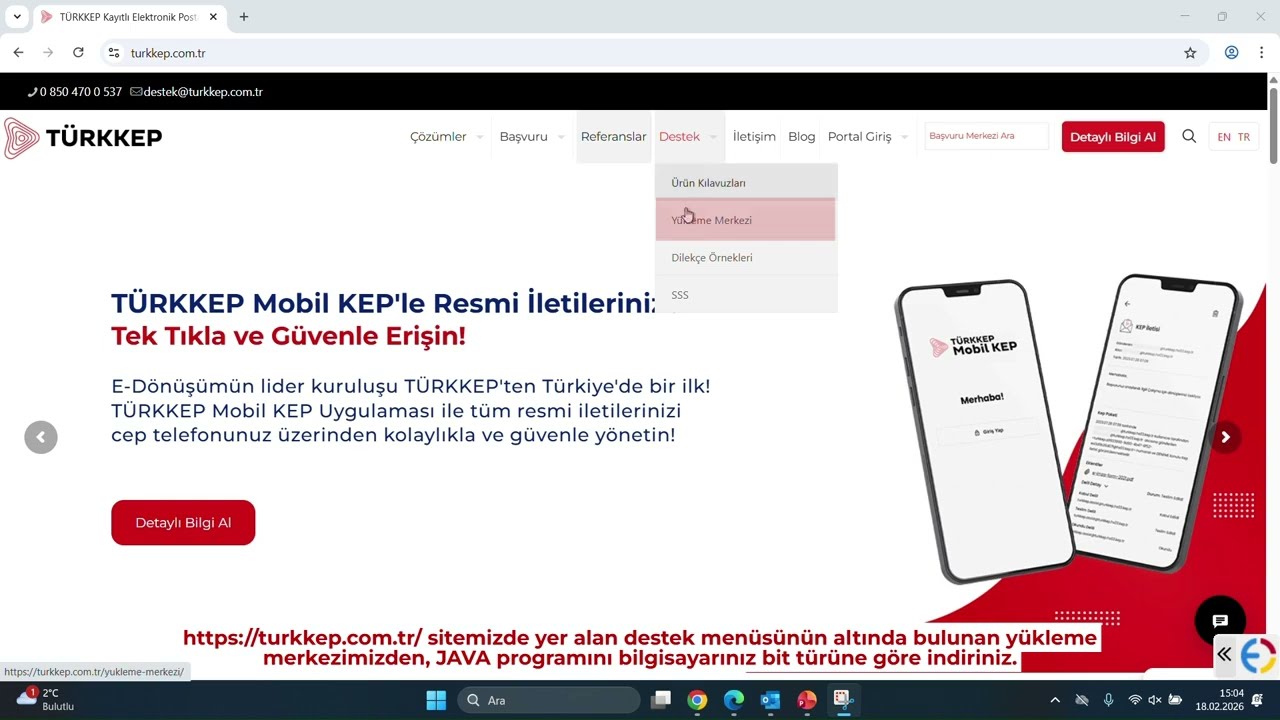This screenshot has width=1280, height=720.
Task: Open the Referanslar page
Action: (x=613, y=137)
